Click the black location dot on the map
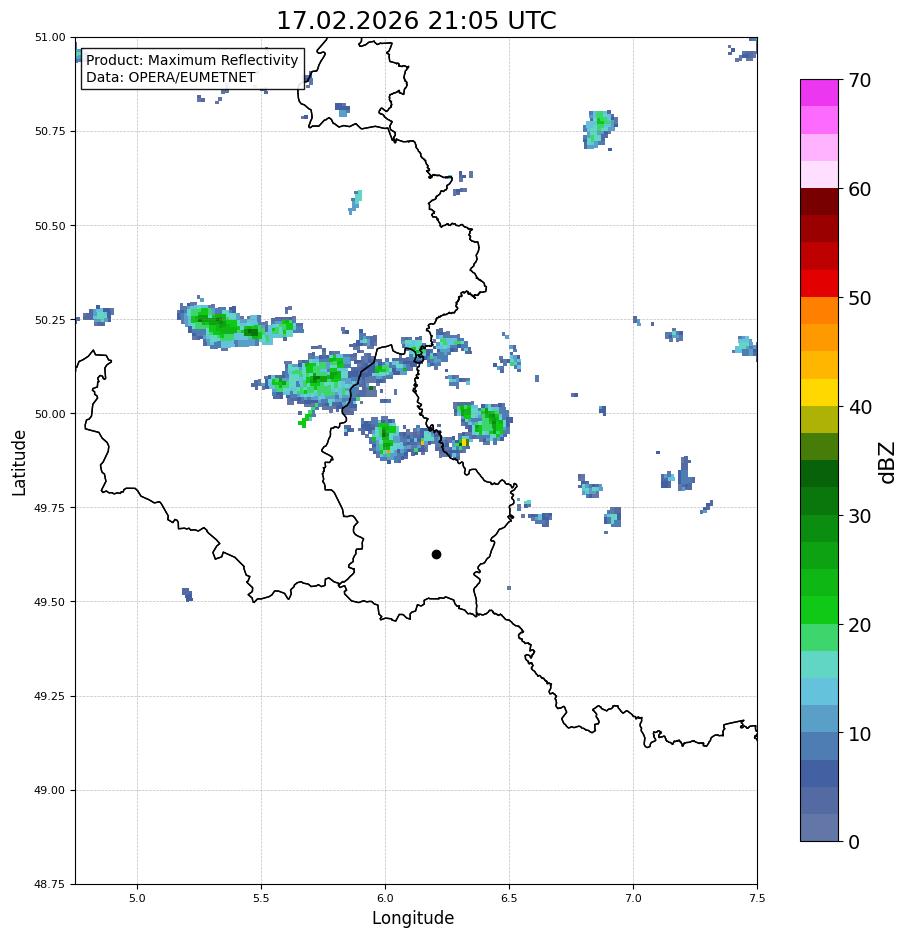 click(436, 555)
